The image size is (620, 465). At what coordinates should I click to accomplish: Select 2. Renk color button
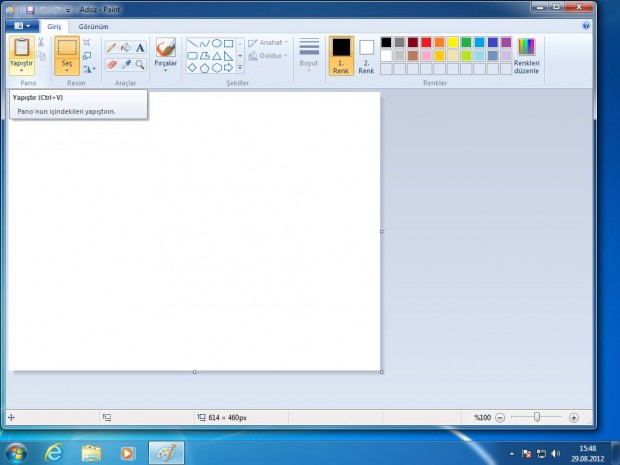pyautogui.click(x=366, y=56)
